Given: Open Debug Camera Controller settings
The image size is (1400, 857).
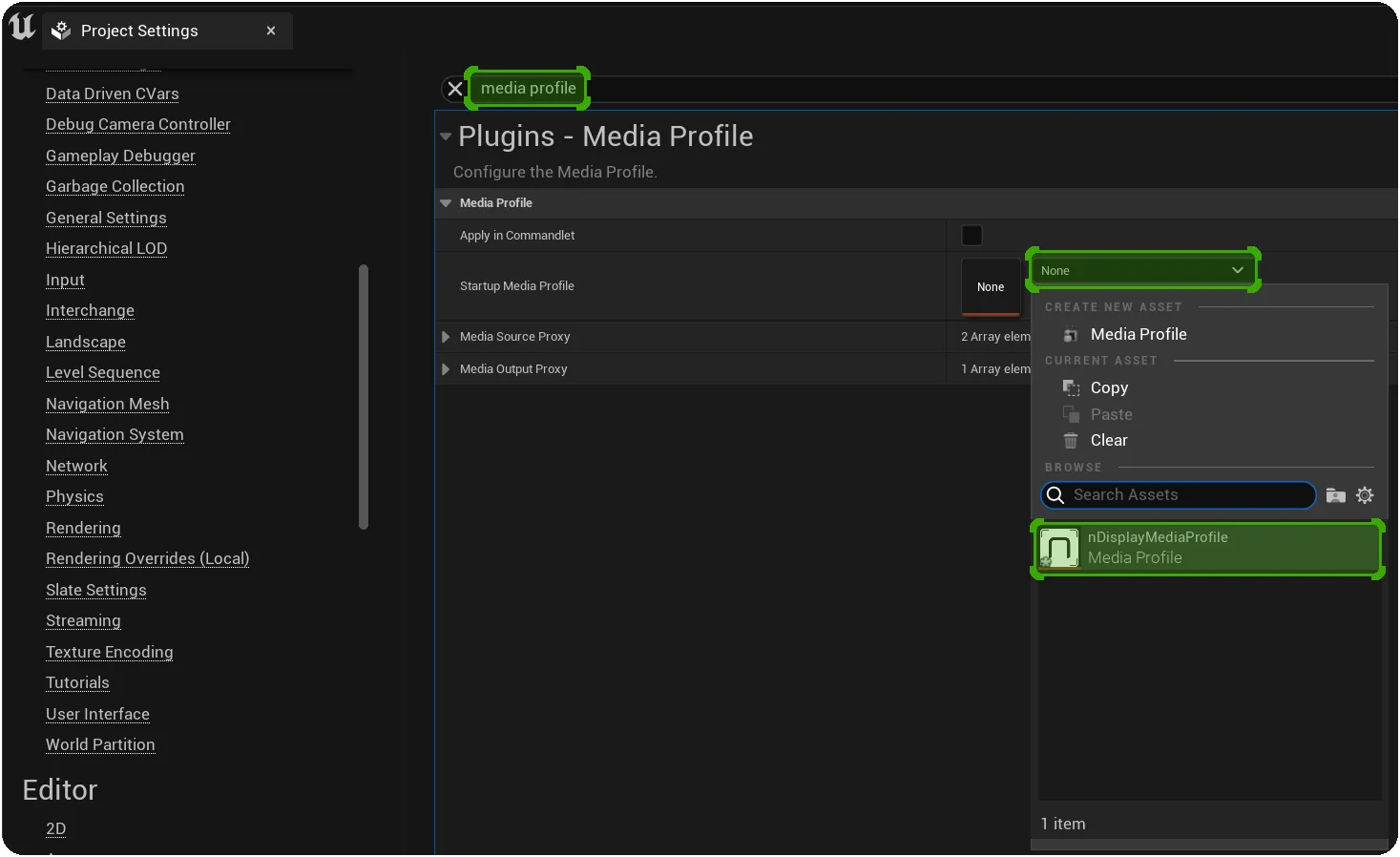Looking at the screenshot, I should pos(138,124).
